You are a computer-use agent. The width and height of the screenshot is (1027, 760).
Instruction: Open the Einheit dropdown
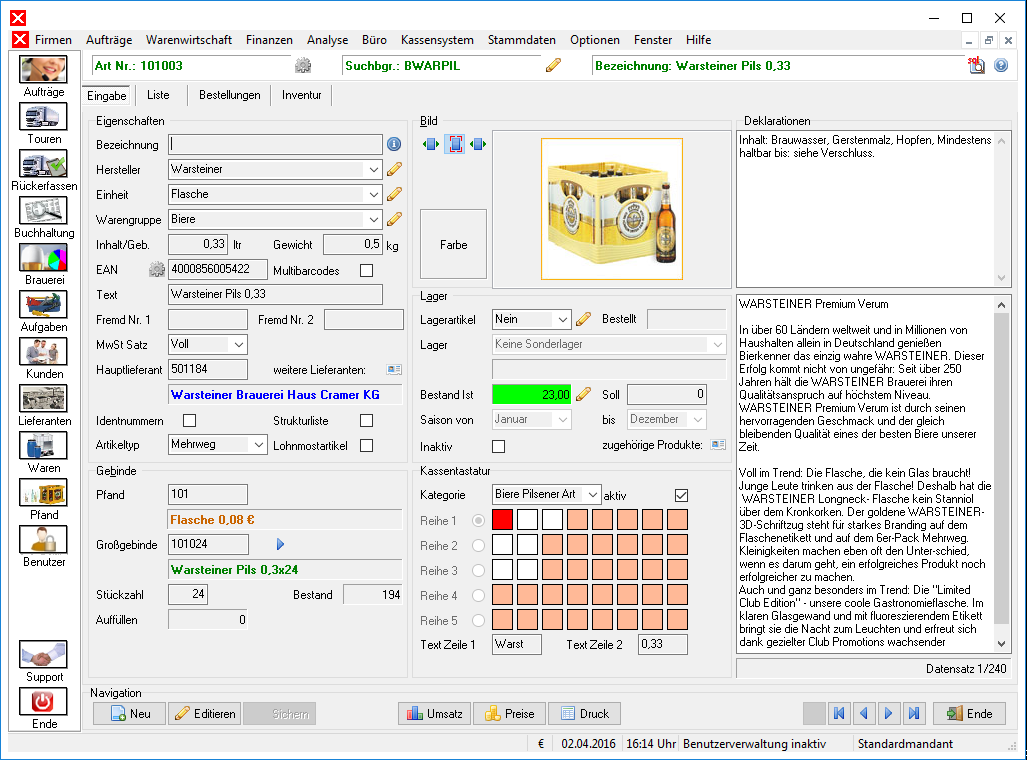click(x=373, y=194)
